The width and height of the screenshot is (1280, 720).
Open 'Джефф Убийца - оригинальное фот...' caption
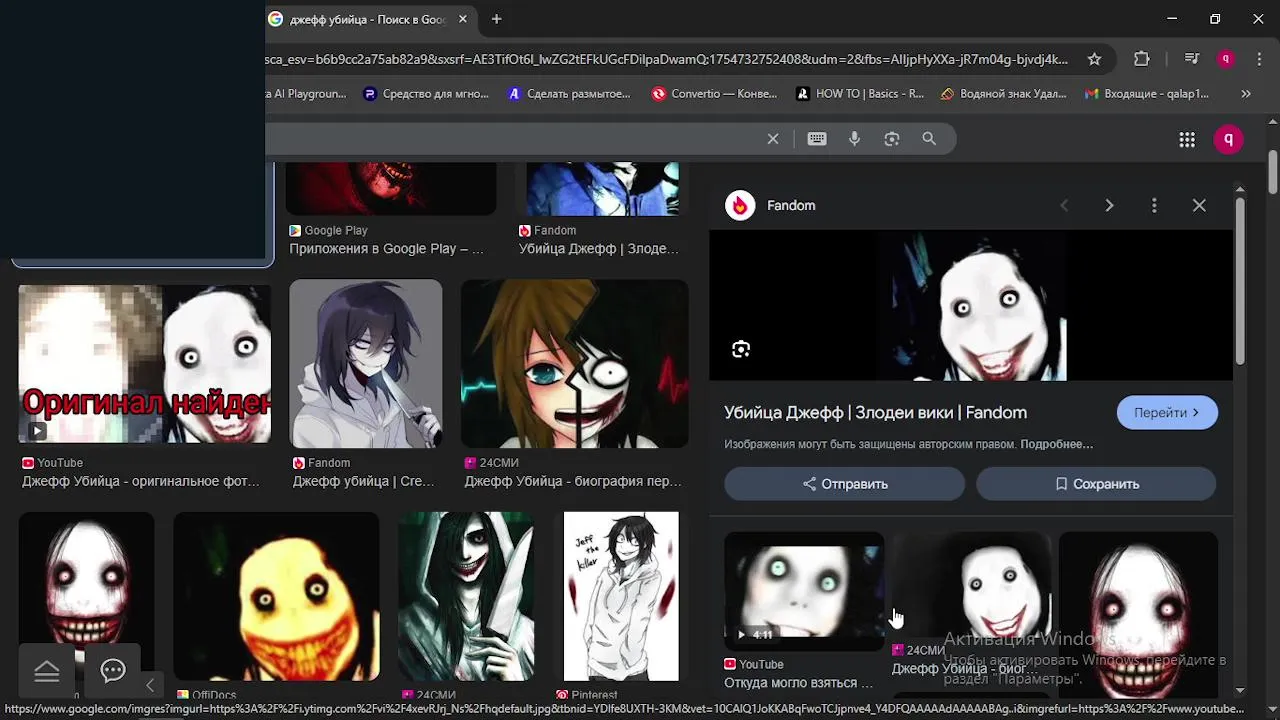coord(141,481)
